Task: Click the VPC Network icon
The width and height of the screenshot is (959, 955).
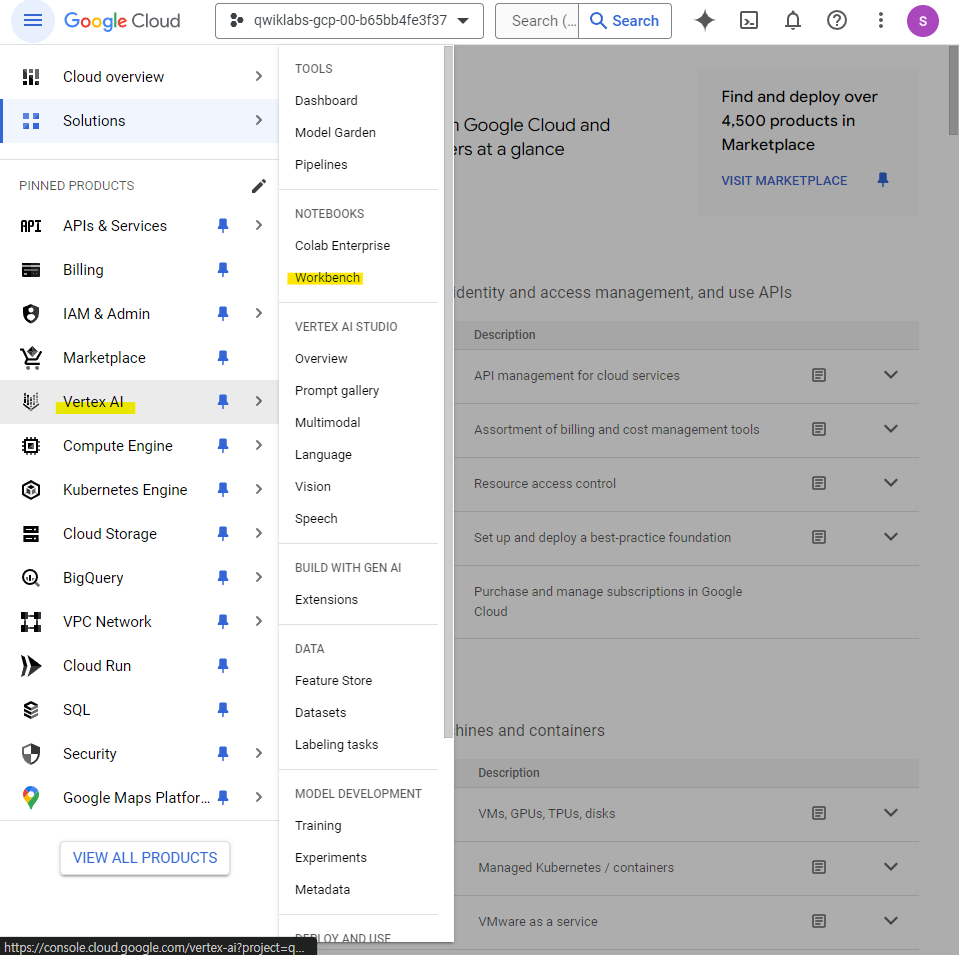Action: 31,622
